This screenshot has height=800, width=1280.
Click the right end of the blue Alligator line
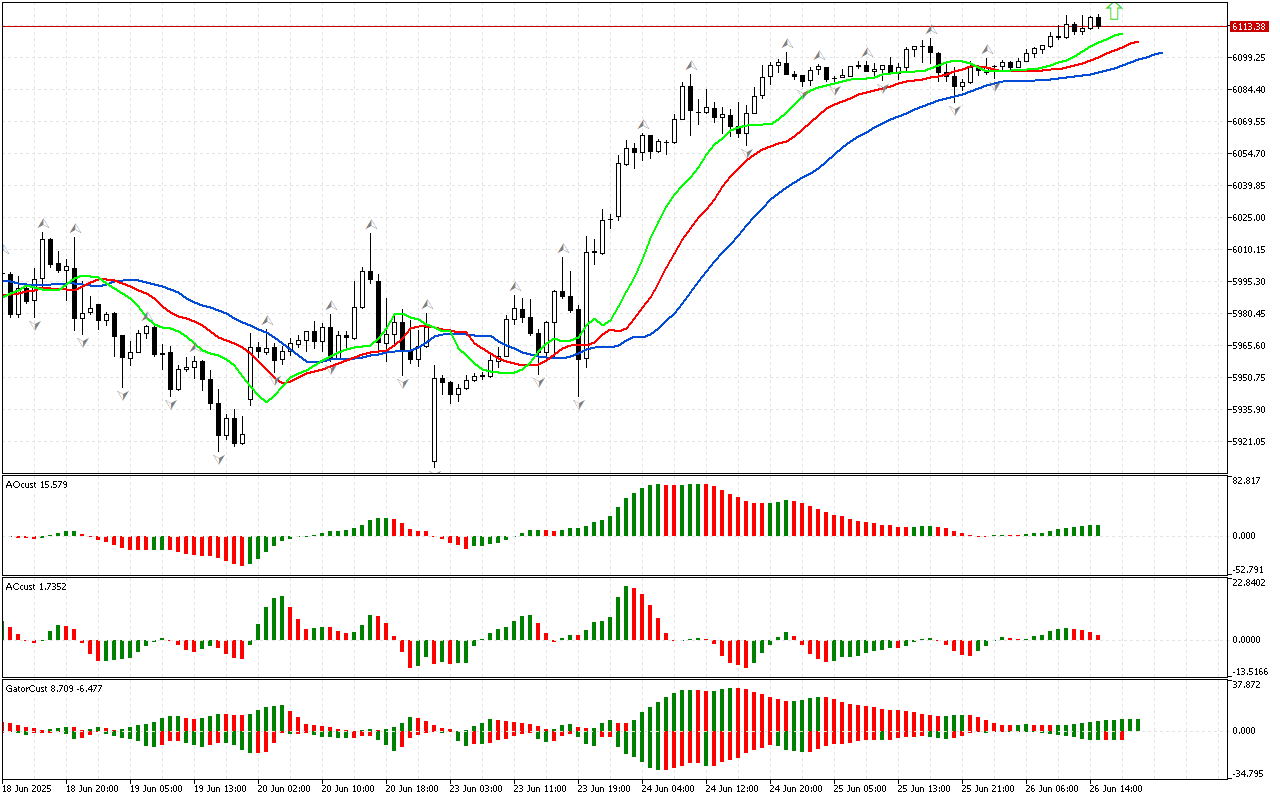(1160, 52)
